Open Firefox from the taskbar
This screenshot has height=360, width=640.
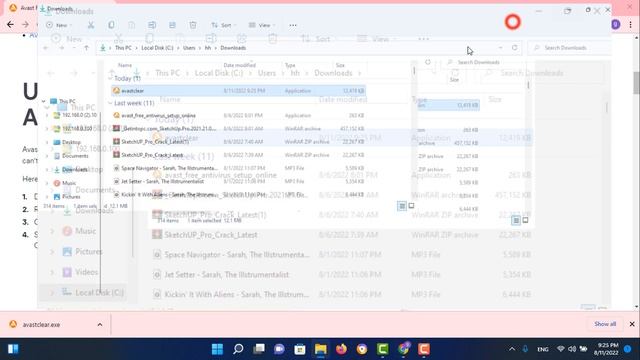coord(341,349)
